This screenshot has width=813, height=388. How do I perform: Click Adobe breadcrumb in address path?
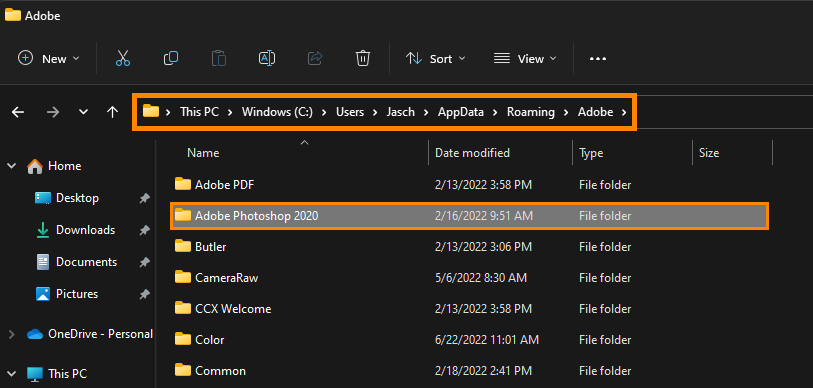pos(596,112)
